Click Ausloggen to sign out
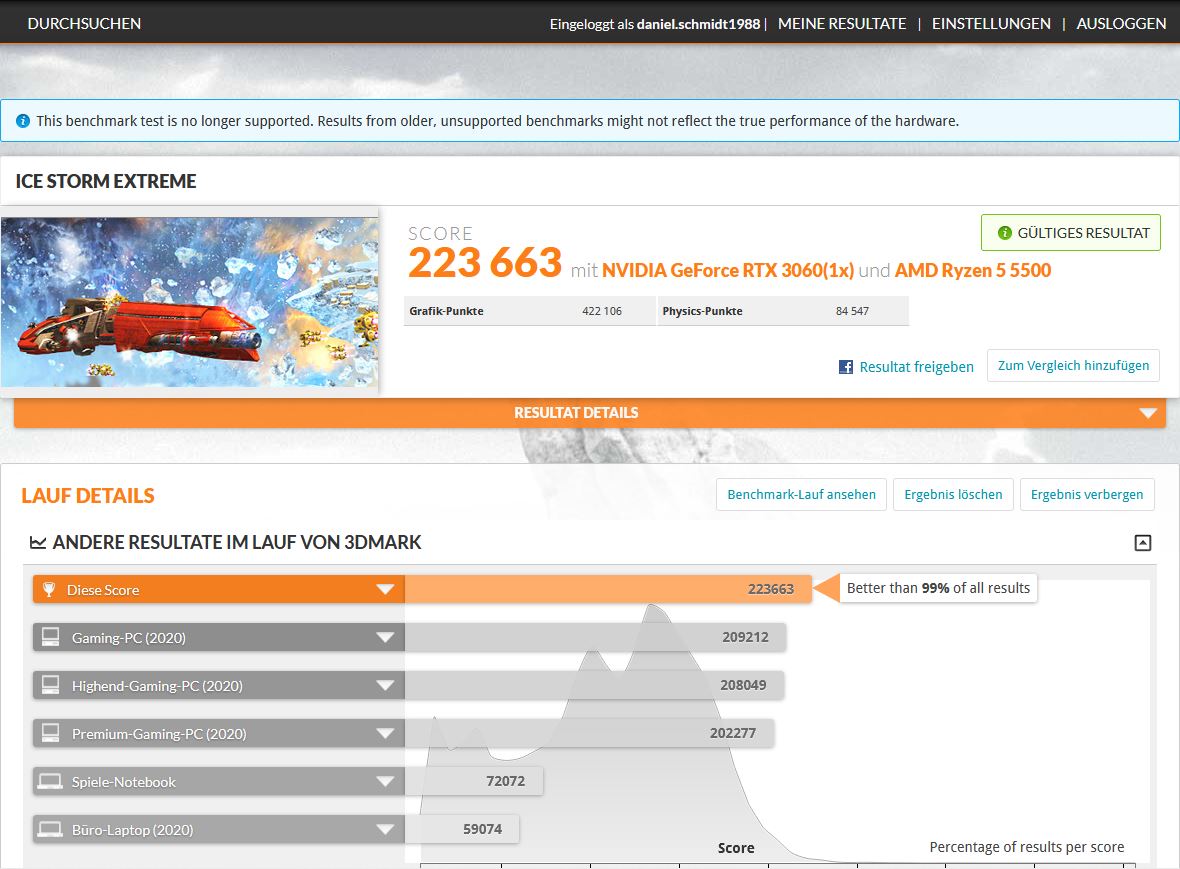1180x869 pixels. (x=1121, y=23)
